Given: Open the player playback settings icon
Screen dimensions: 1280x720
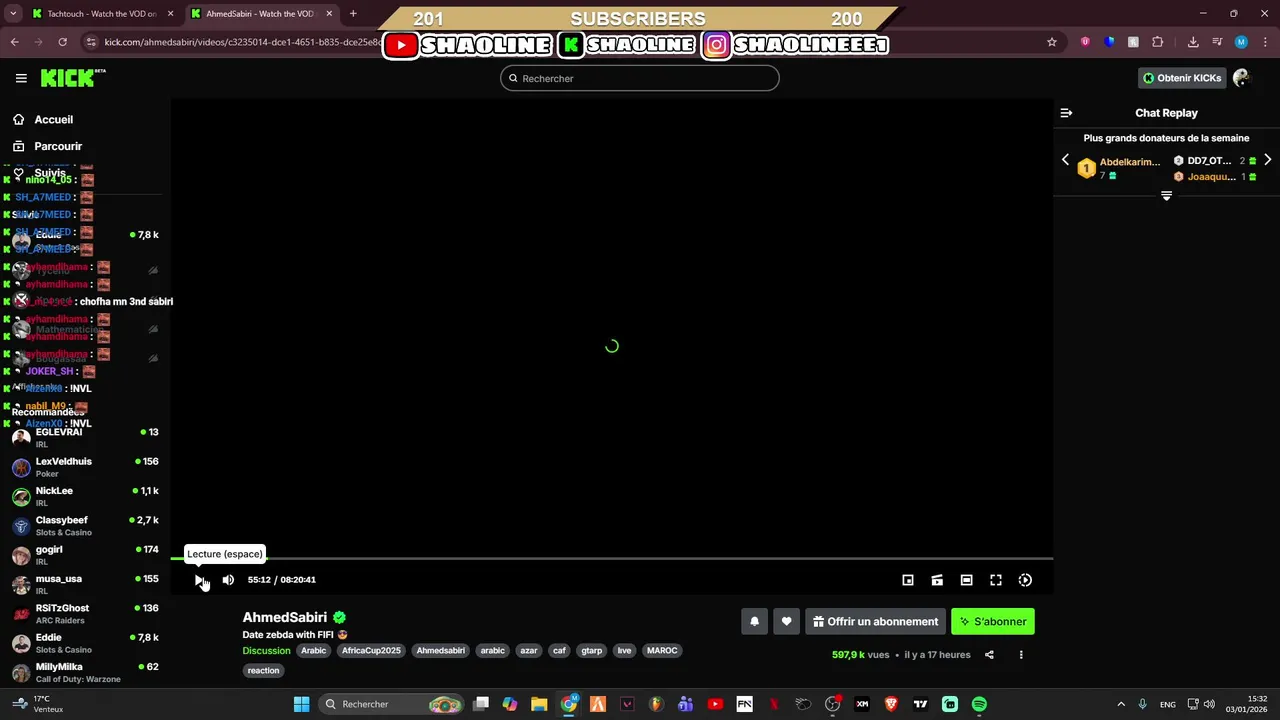Looking at the screenshot, I should 1025,580.
